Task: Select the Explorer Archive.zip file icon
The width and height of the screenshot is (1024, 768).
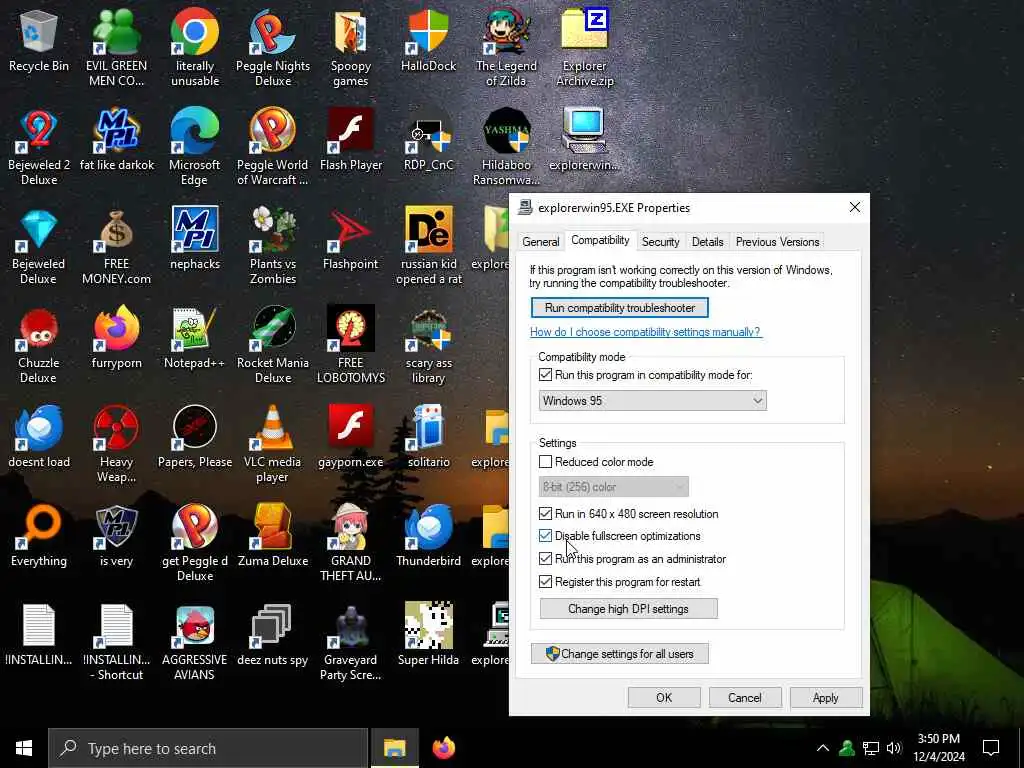Action: pos(584,48)
